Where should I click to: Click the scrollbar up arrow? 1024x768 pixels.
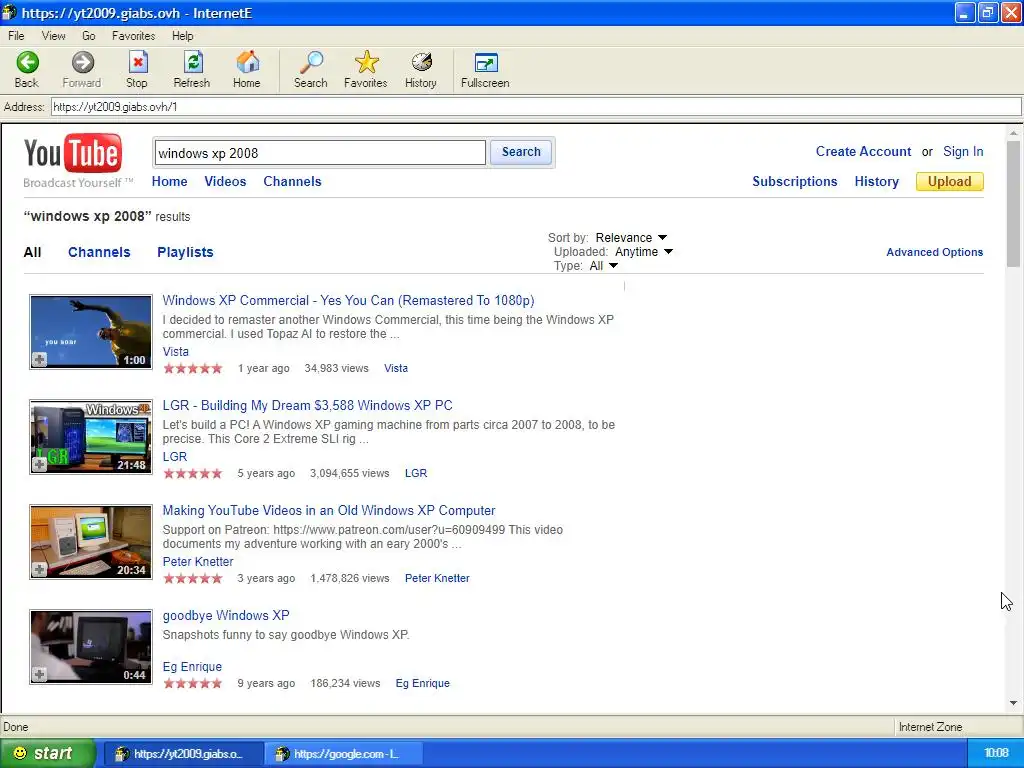click(x=1014, y=133)
